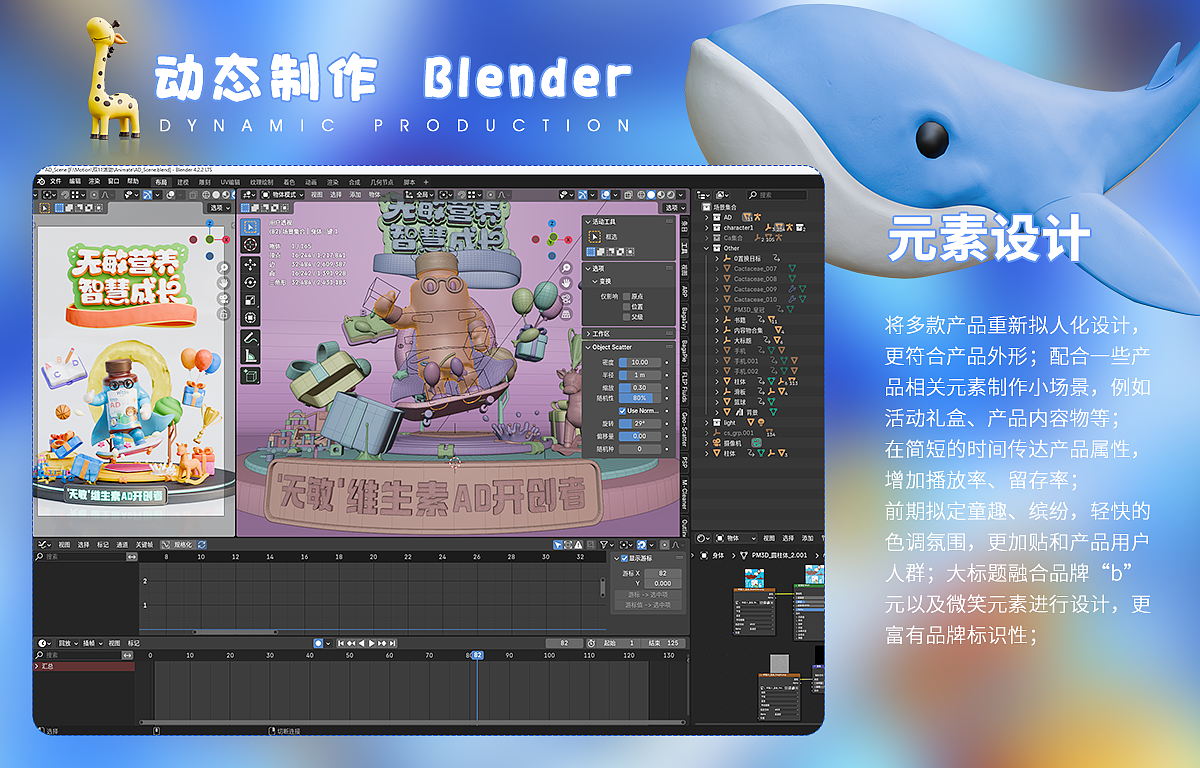Toggle 父级 checkbox under 仅影响

coord(627,317)
